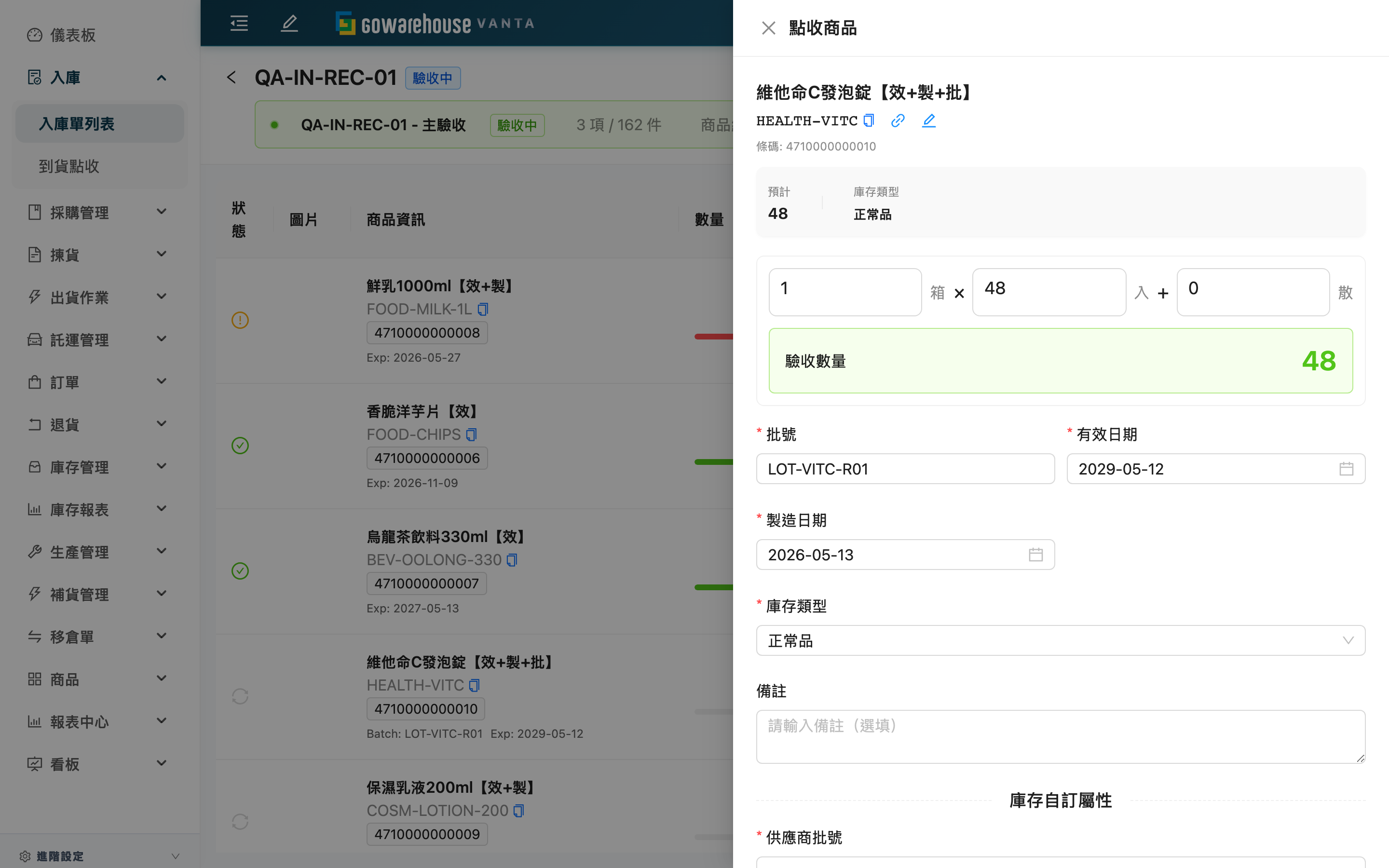The image size is (1389, 868).
Task: Click the 箱 quantity input field
Action: tap(845, 292)
